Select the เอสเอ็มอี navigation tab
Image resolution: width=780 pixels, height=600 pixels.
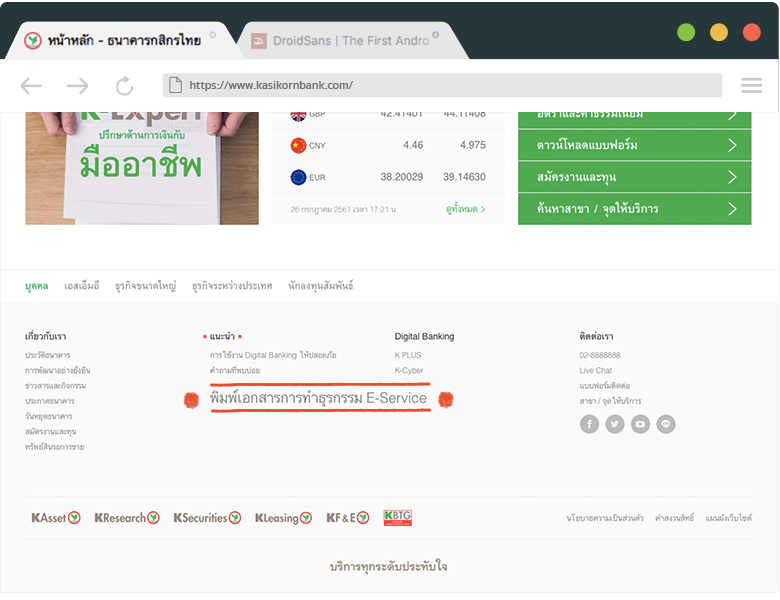pyautogui.click(x=82, y=286)
